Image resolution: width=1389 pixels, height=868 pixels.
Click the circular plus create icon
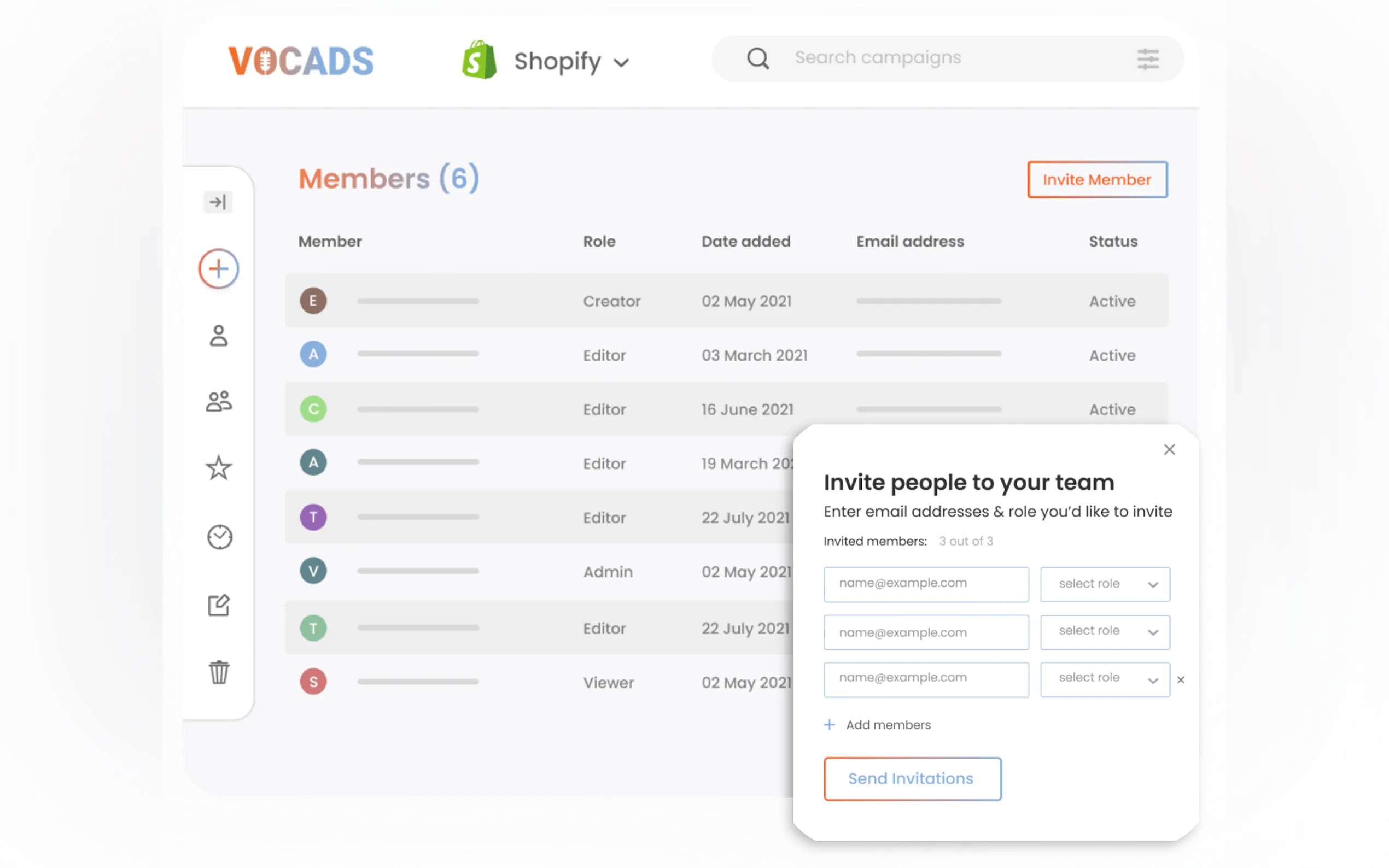[x=218, y=269]
